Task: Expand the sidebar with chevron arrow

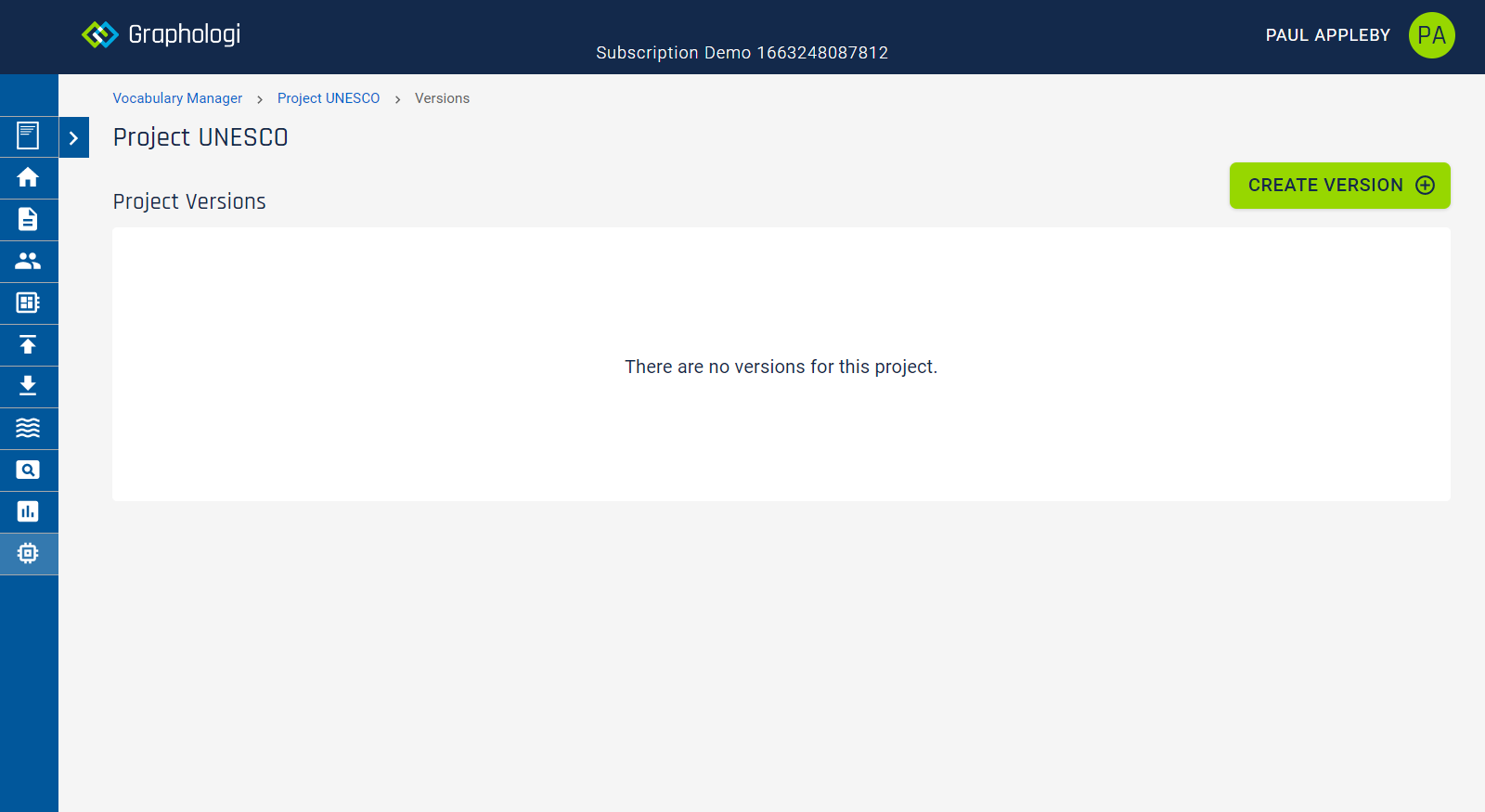Action: pos(74,137)
